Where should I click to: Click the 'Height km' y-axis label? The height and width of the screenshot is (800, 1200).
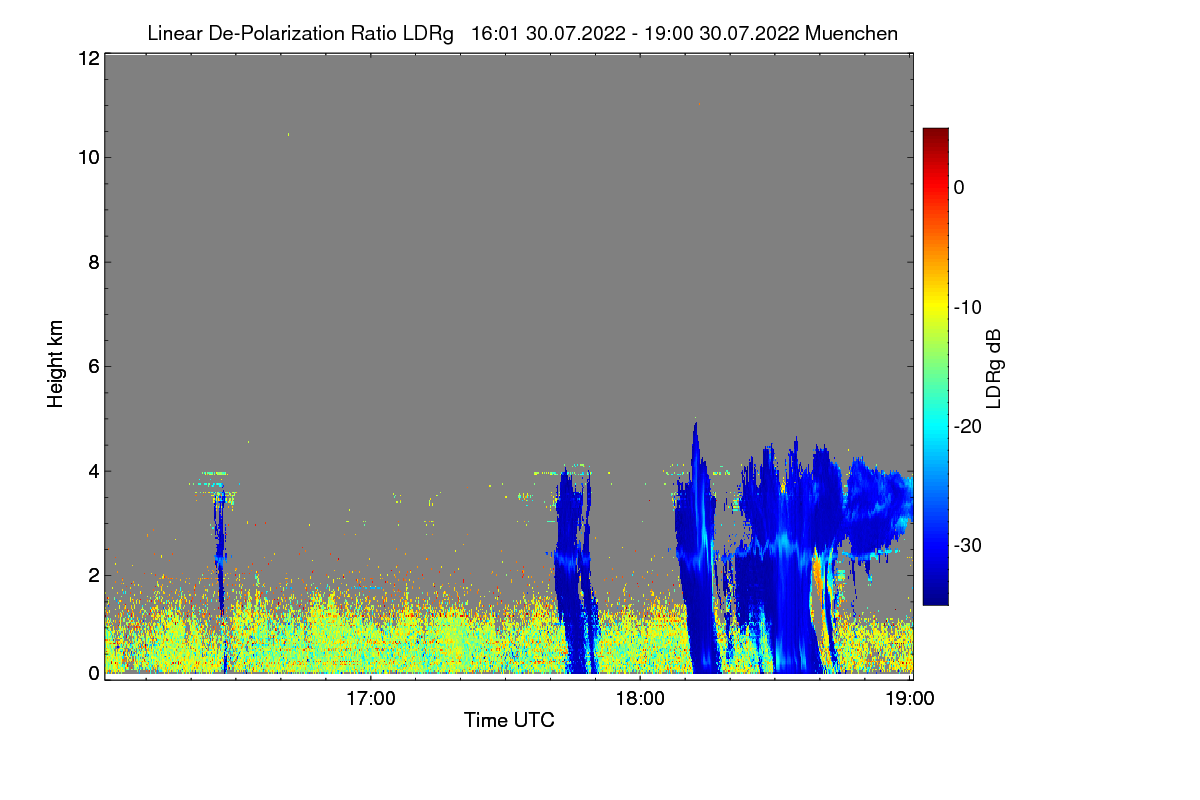click(55, 365)
